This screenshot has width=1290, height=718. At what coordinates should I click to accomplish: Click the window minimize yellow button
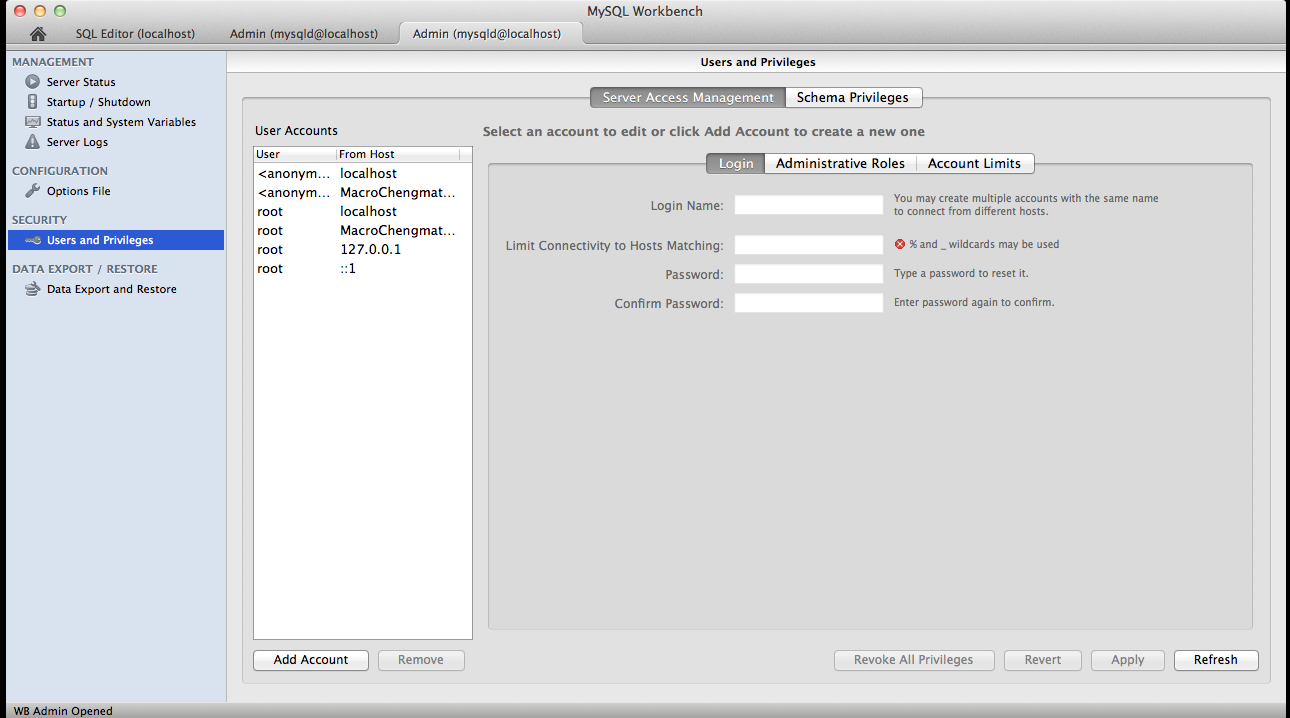point(40,11)
